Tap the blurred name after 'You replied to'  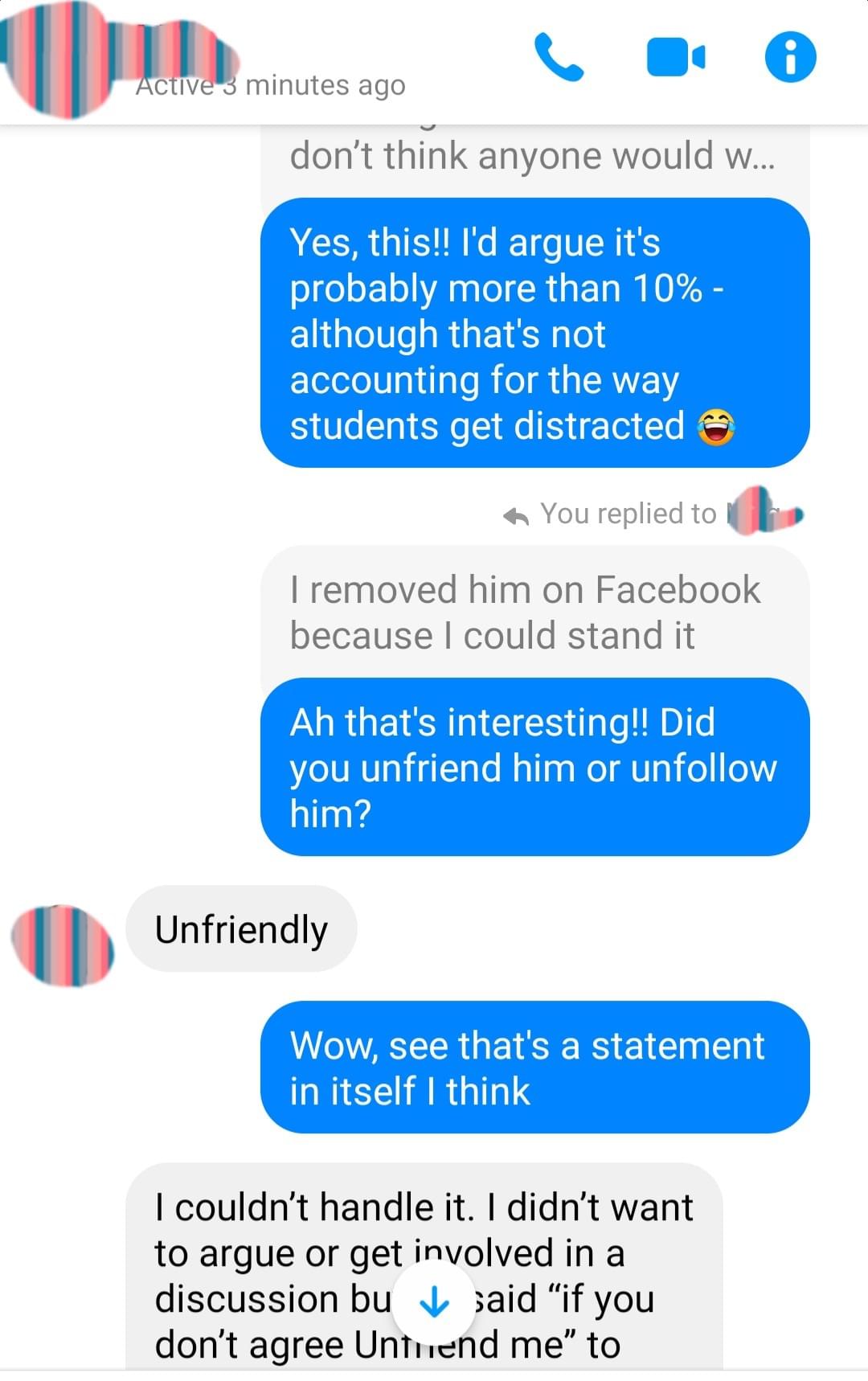point(764,512)
